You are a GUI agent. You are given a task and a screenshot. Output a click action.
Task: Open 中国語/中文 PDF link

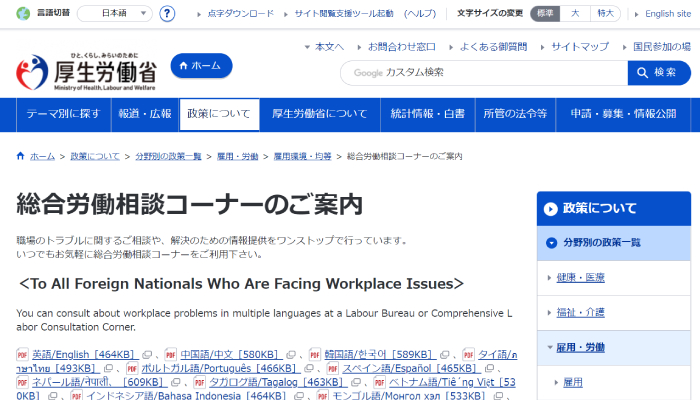(231, 354)
